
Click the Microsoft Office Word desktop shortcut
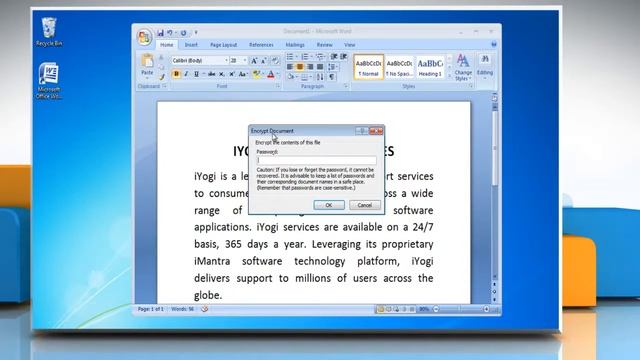point(49,80)
